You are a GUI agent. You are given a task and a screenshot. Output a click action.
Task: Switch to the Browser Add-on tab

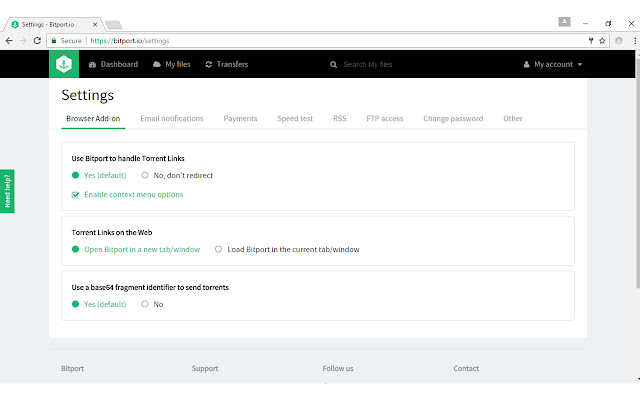pyautogui.click(x=93, y=119)
